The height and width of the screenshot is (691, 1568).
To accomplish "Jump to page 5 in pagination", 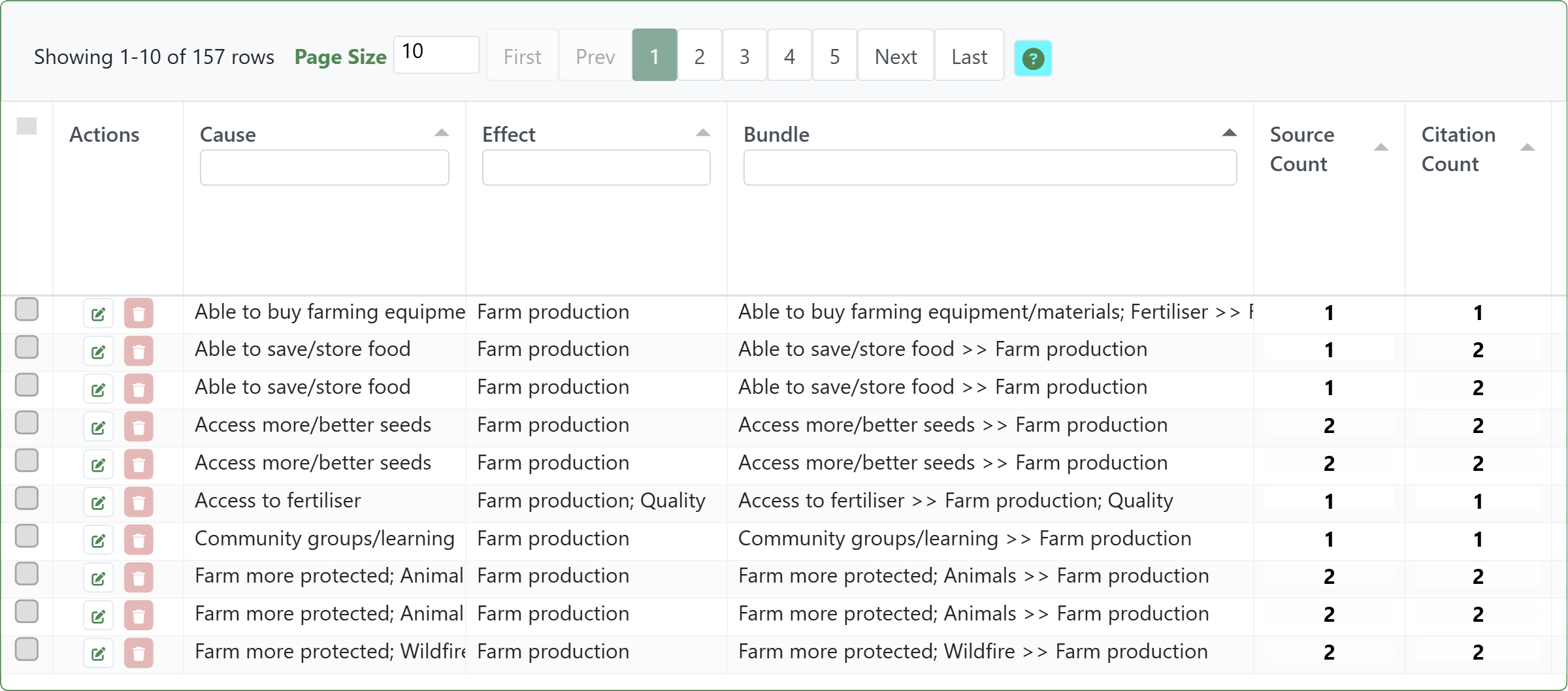I will pyautogui.click(x=834, y=57).
